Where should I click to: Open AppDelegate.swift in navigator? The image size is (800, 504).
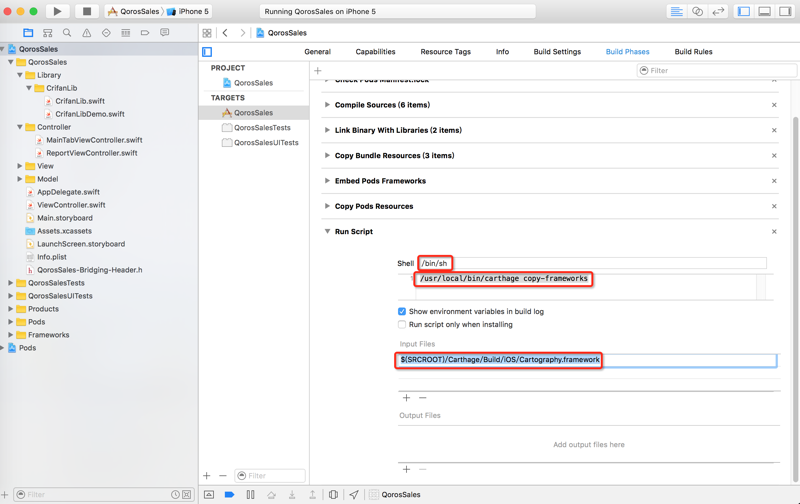[68, 192]
